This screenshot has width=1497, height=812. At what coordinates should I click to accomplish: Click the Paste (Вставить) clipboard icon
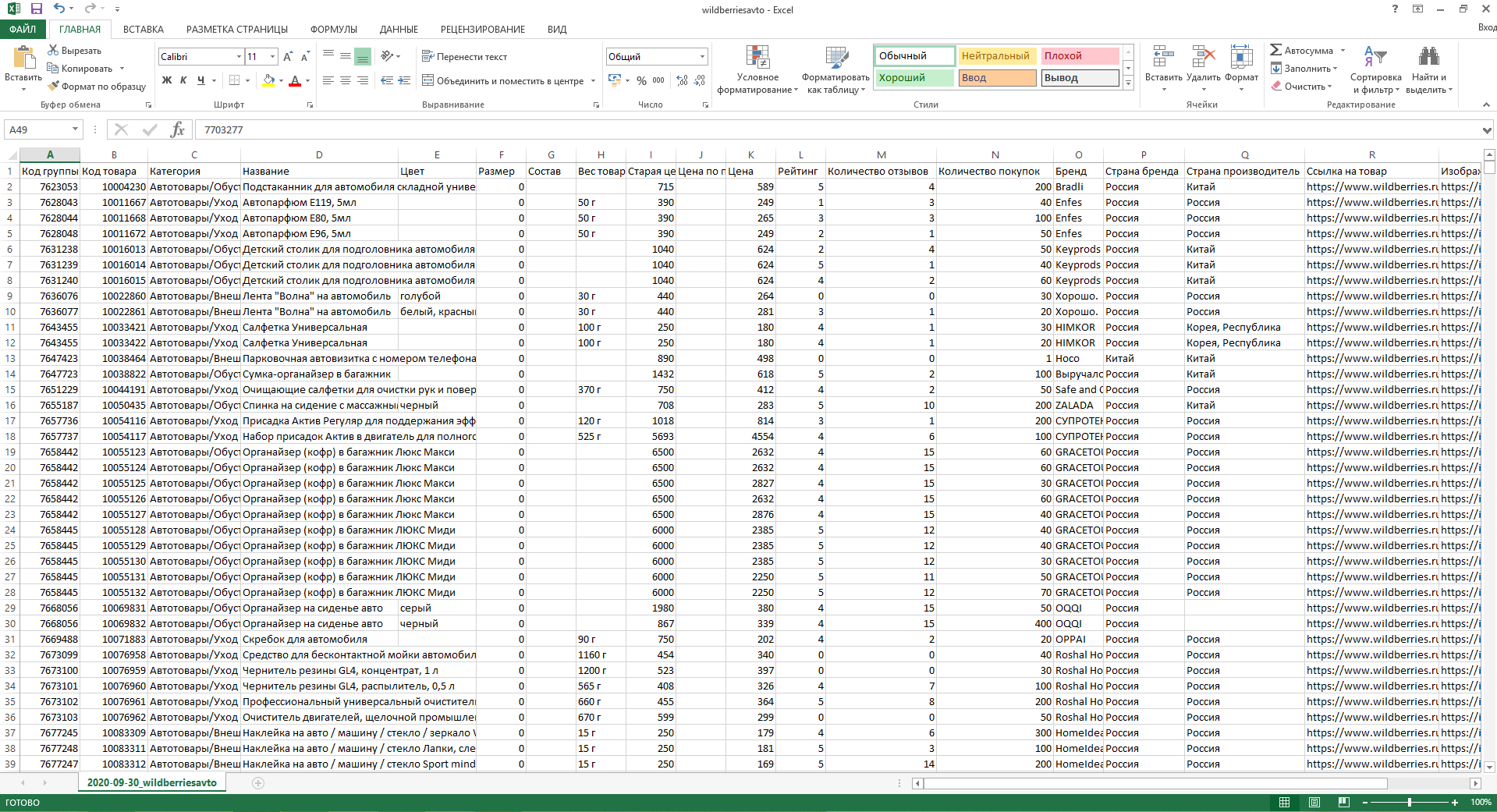pos(23,59)
